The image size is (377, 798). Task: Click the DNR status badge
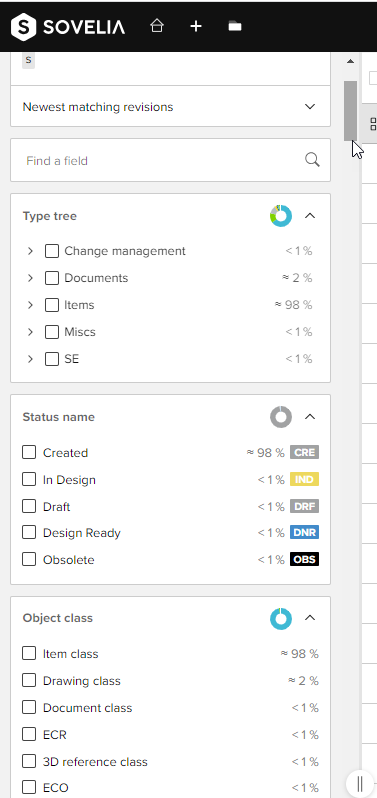[304, 532]
